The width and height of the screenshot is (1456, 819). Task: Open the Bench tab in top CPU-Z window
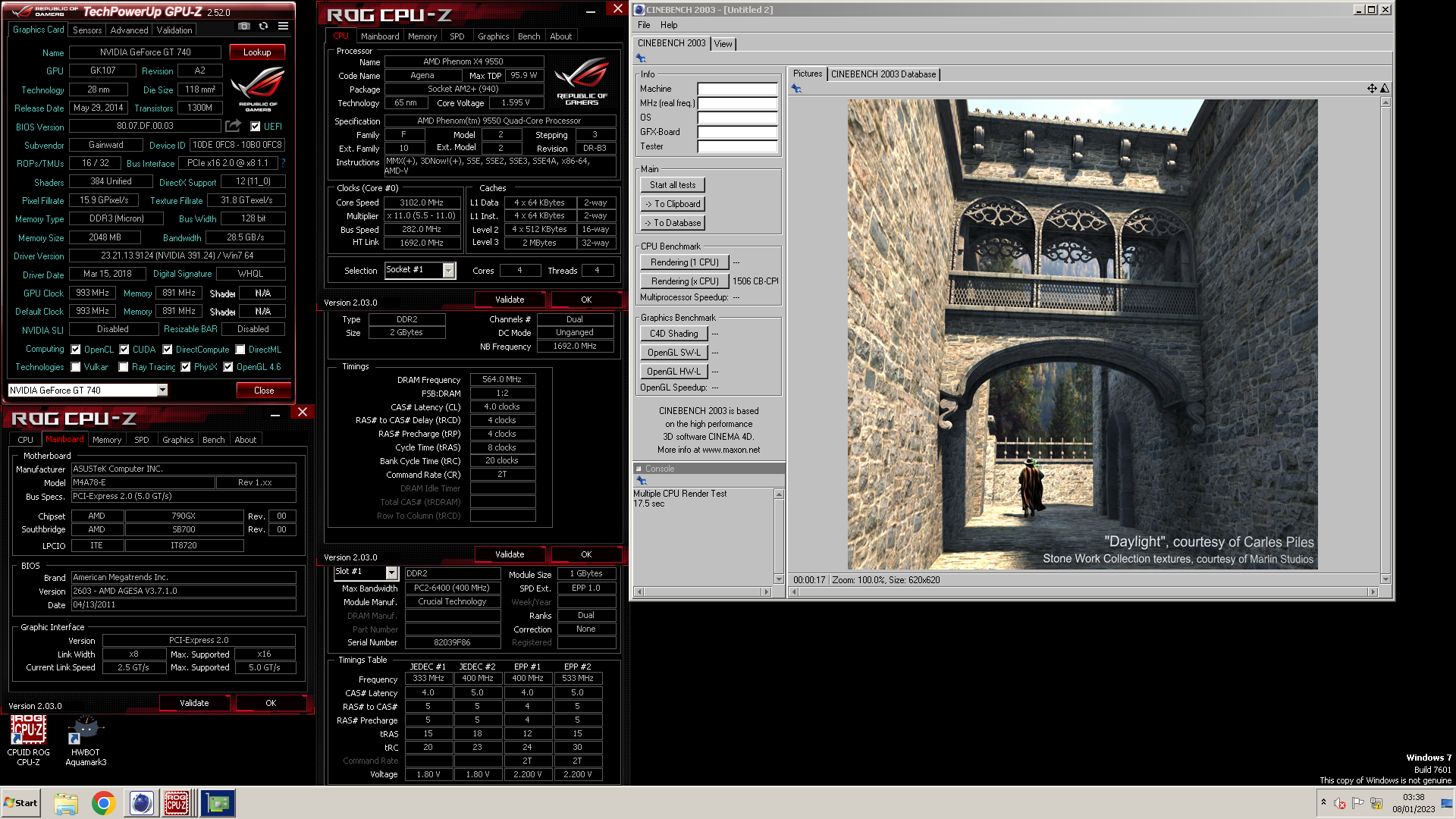529,36
